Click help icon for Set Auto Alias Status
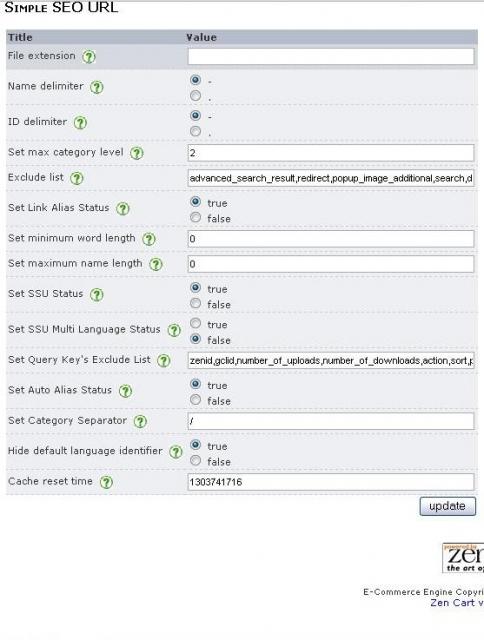 click(125, 391)
